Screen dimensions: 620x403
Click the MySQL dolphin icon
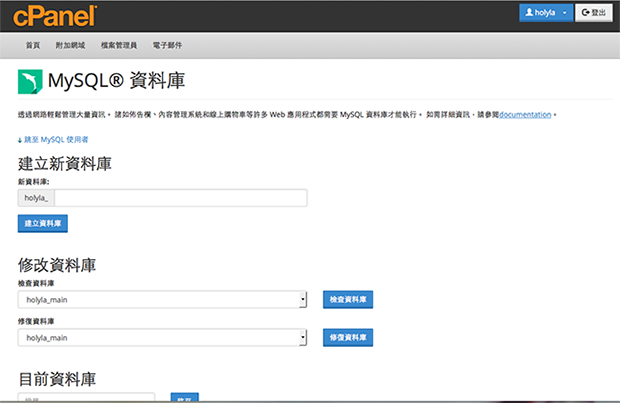[x=30, y=81]
